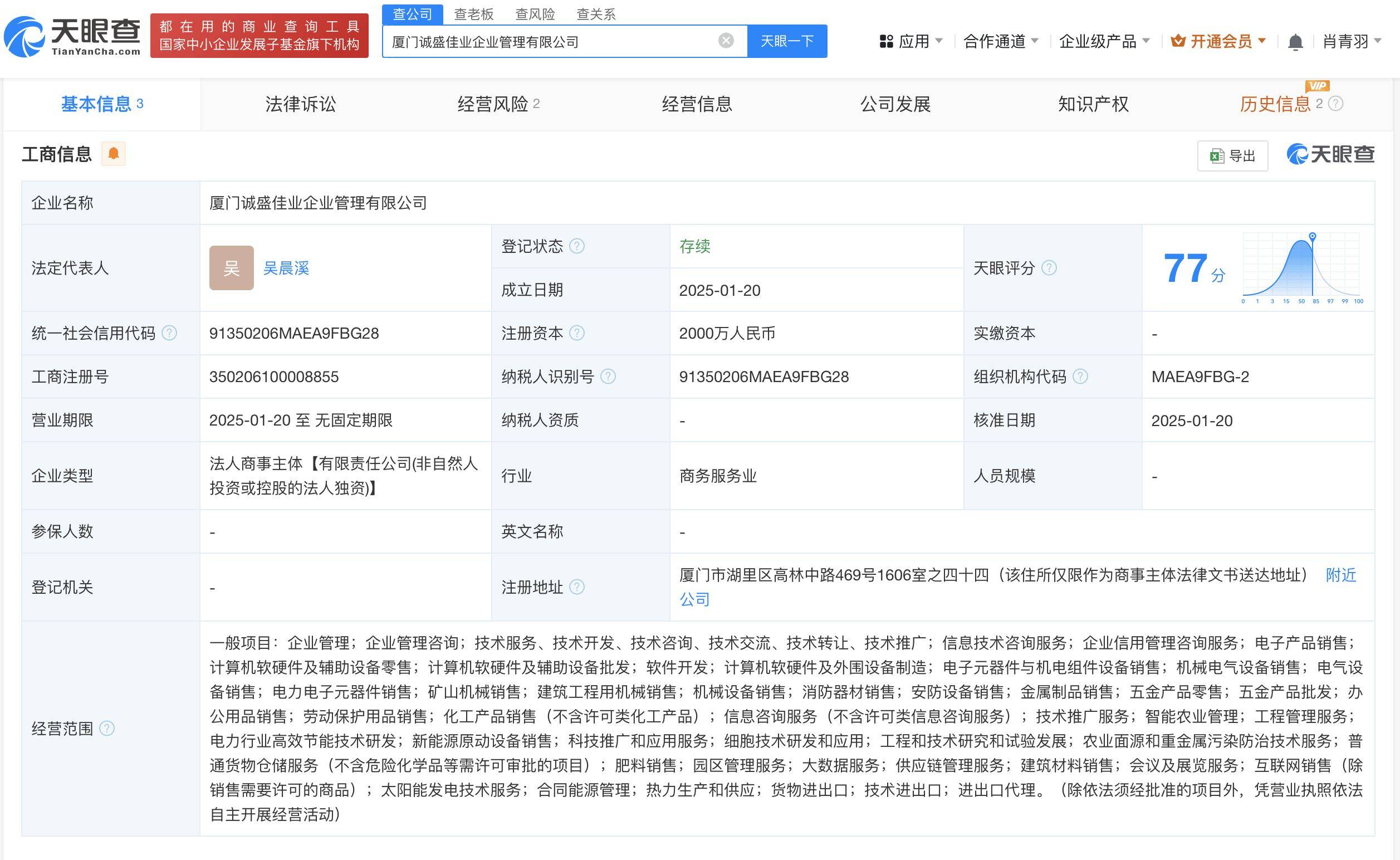Select the 查老板 search tab
The width and height of the screenshot is (1400, 860).
tap(474, 14)
